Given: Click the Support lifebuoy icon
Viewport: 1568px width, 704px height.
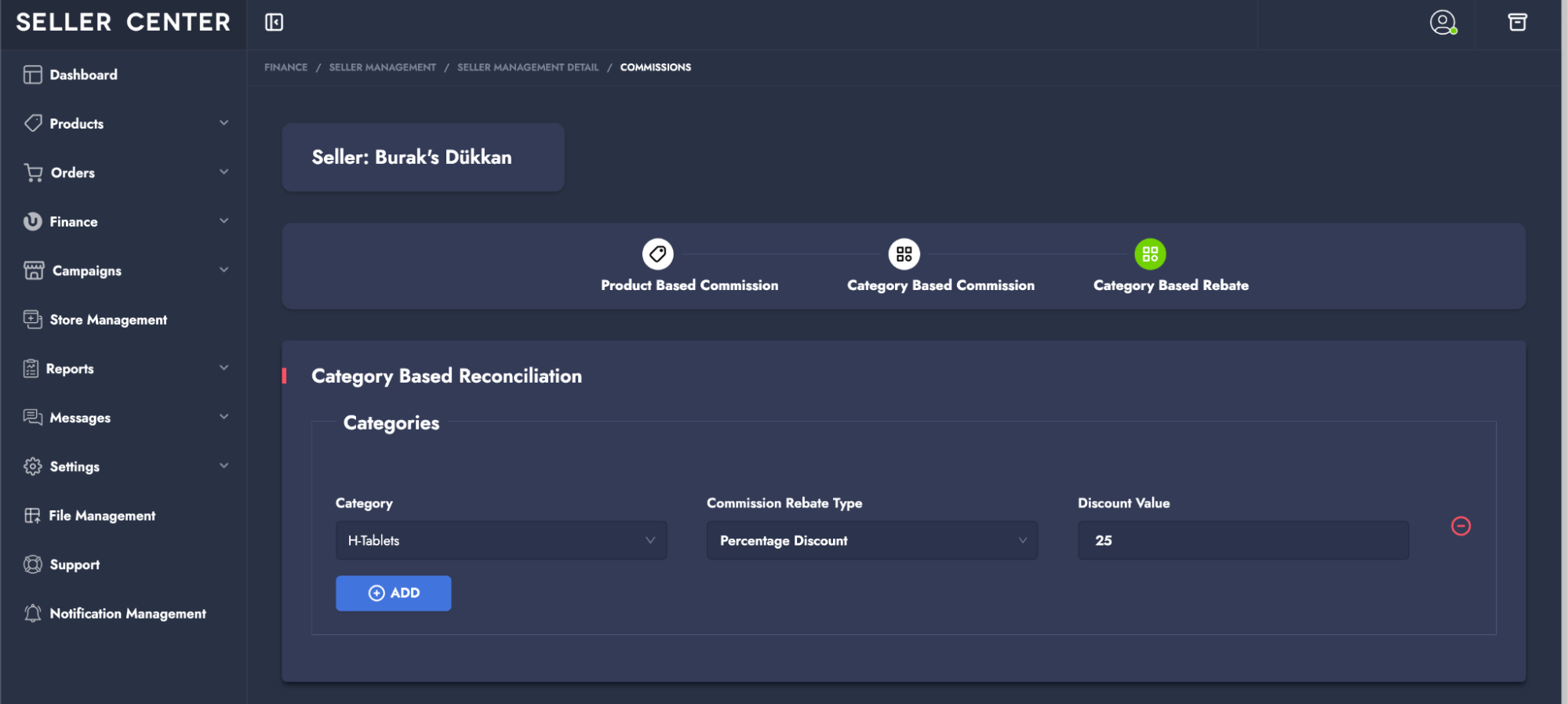Looking at the screenshot, I should [x=32, y=564].
